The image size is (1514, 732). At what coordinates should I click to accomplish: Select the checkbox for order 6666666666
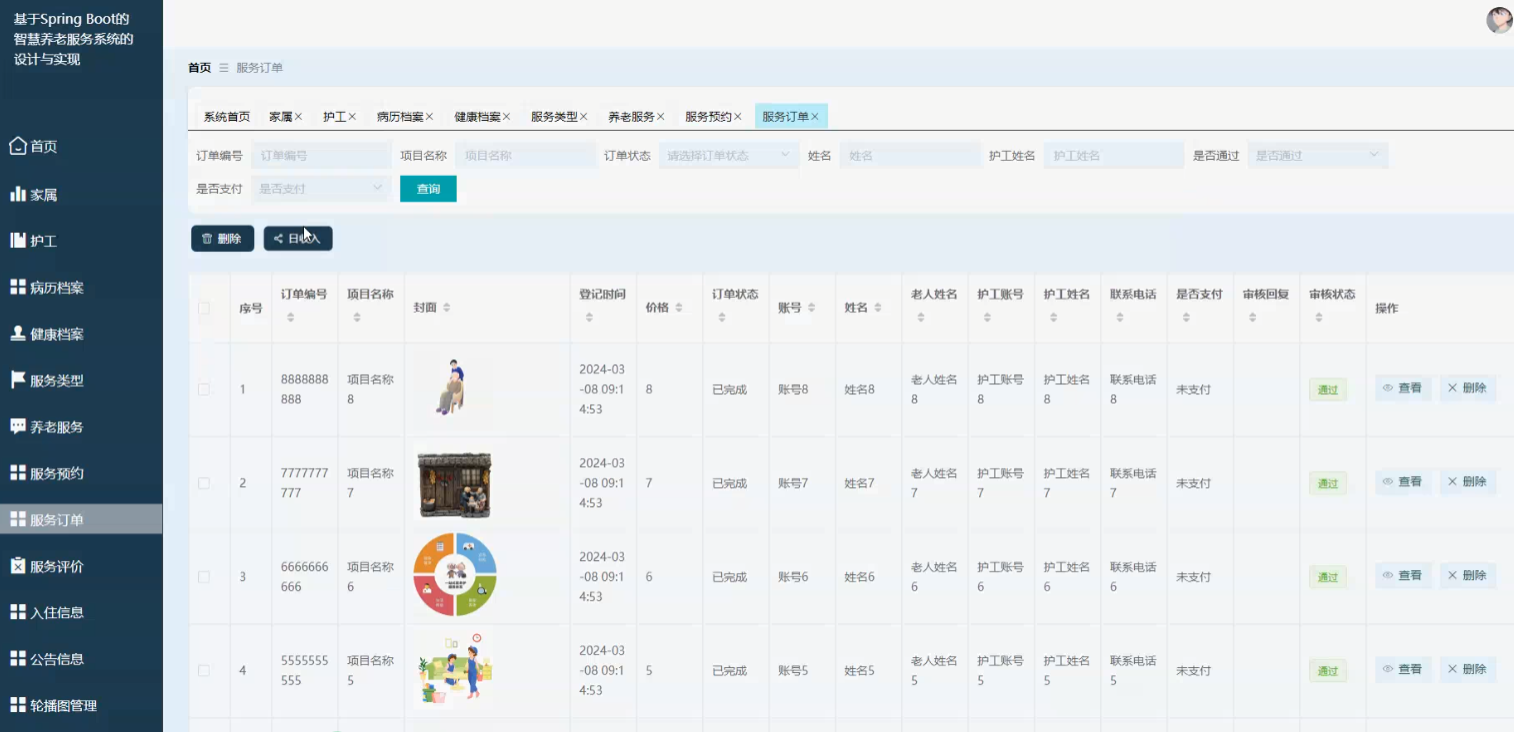(206, 576)
